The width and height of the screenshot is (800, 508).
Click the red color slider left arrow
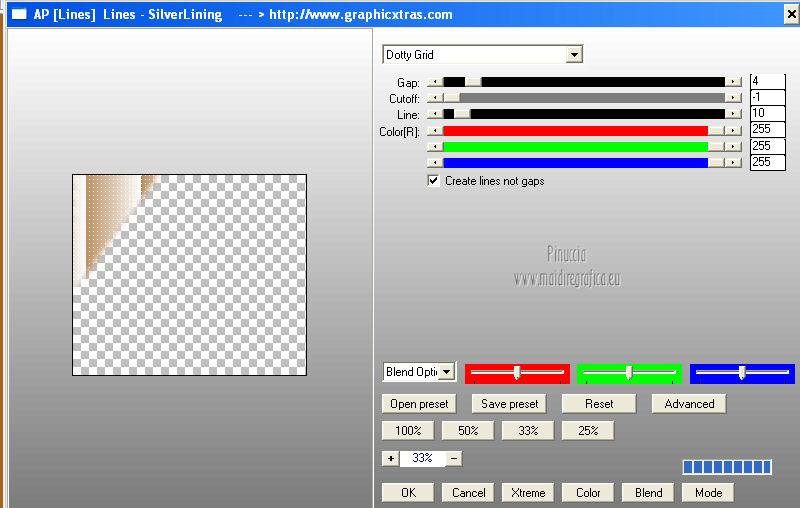435,131
